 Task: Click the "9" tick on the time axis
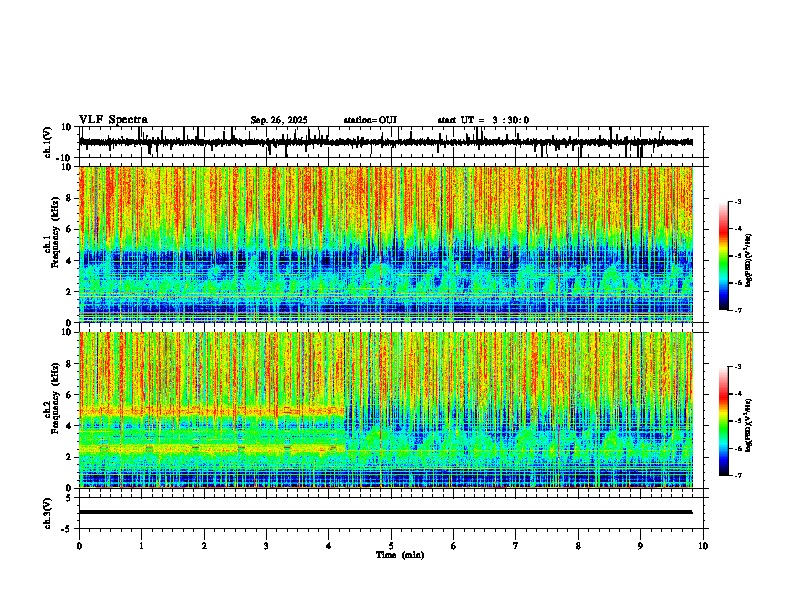tap(640, 546)
